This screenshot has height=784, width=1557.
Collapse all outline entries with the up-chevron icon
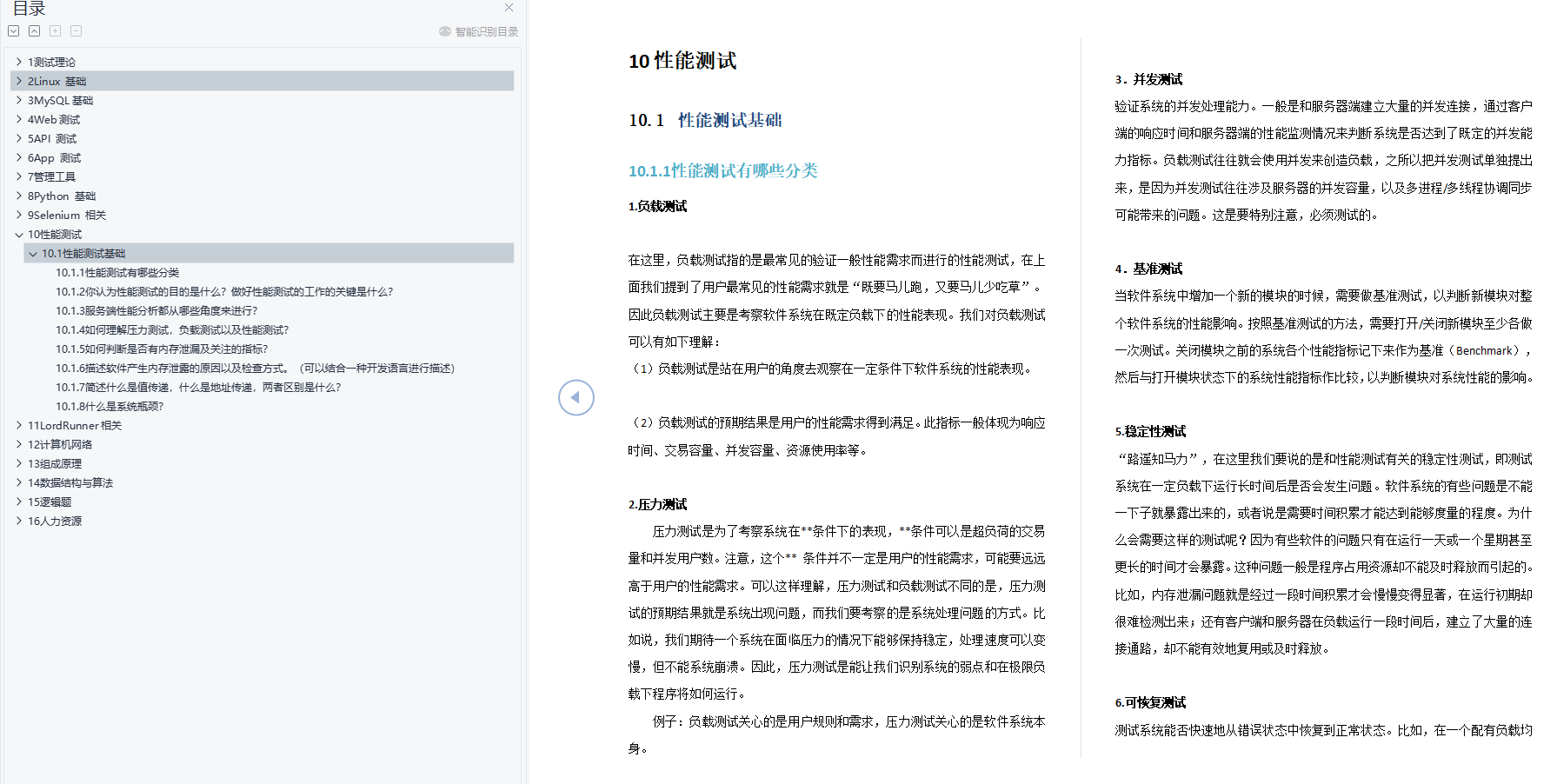[x=34, y=30]
